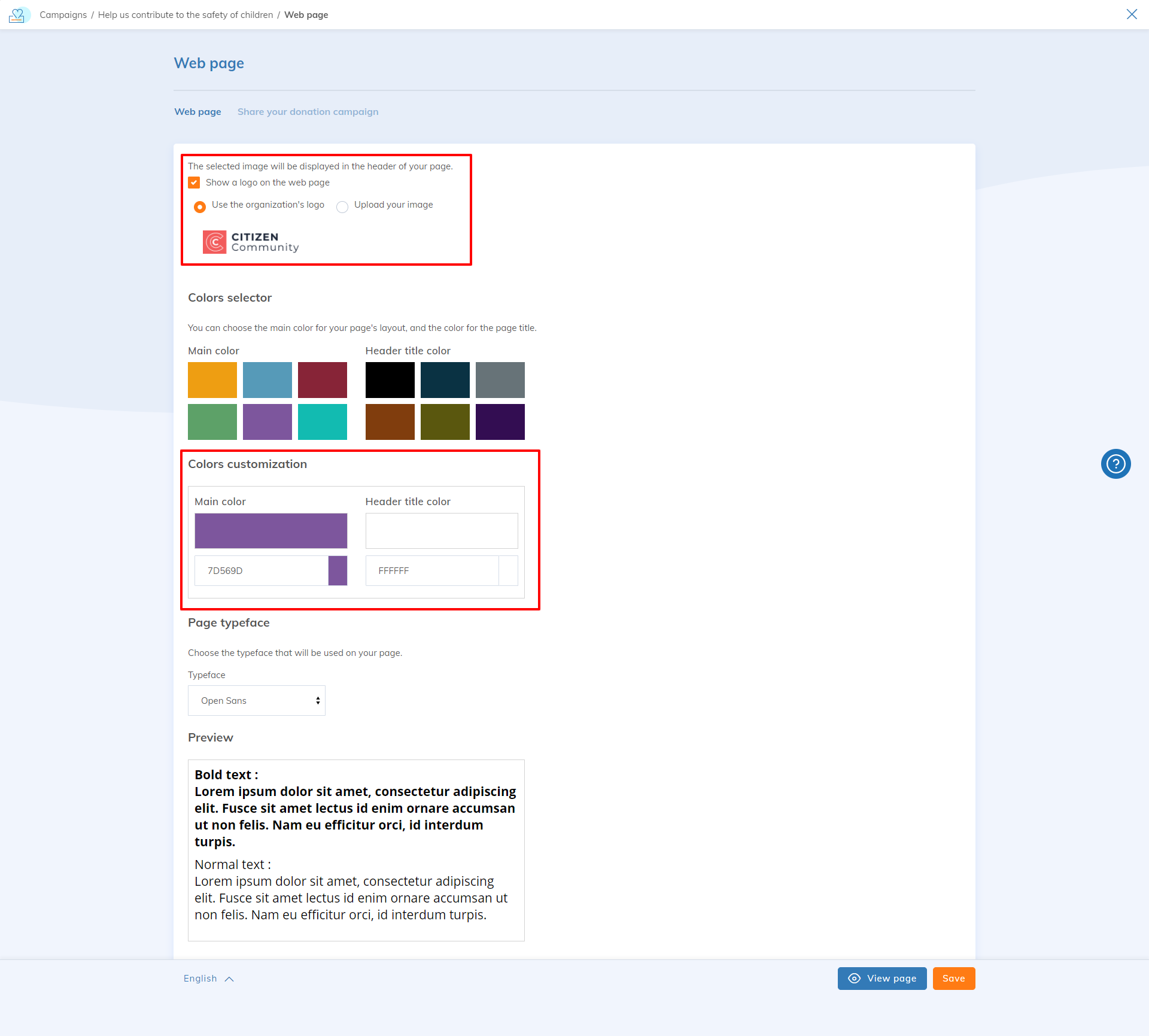Select Use the organization's logo option
Screen dimensions: 1149x1036
click(200, 206)
